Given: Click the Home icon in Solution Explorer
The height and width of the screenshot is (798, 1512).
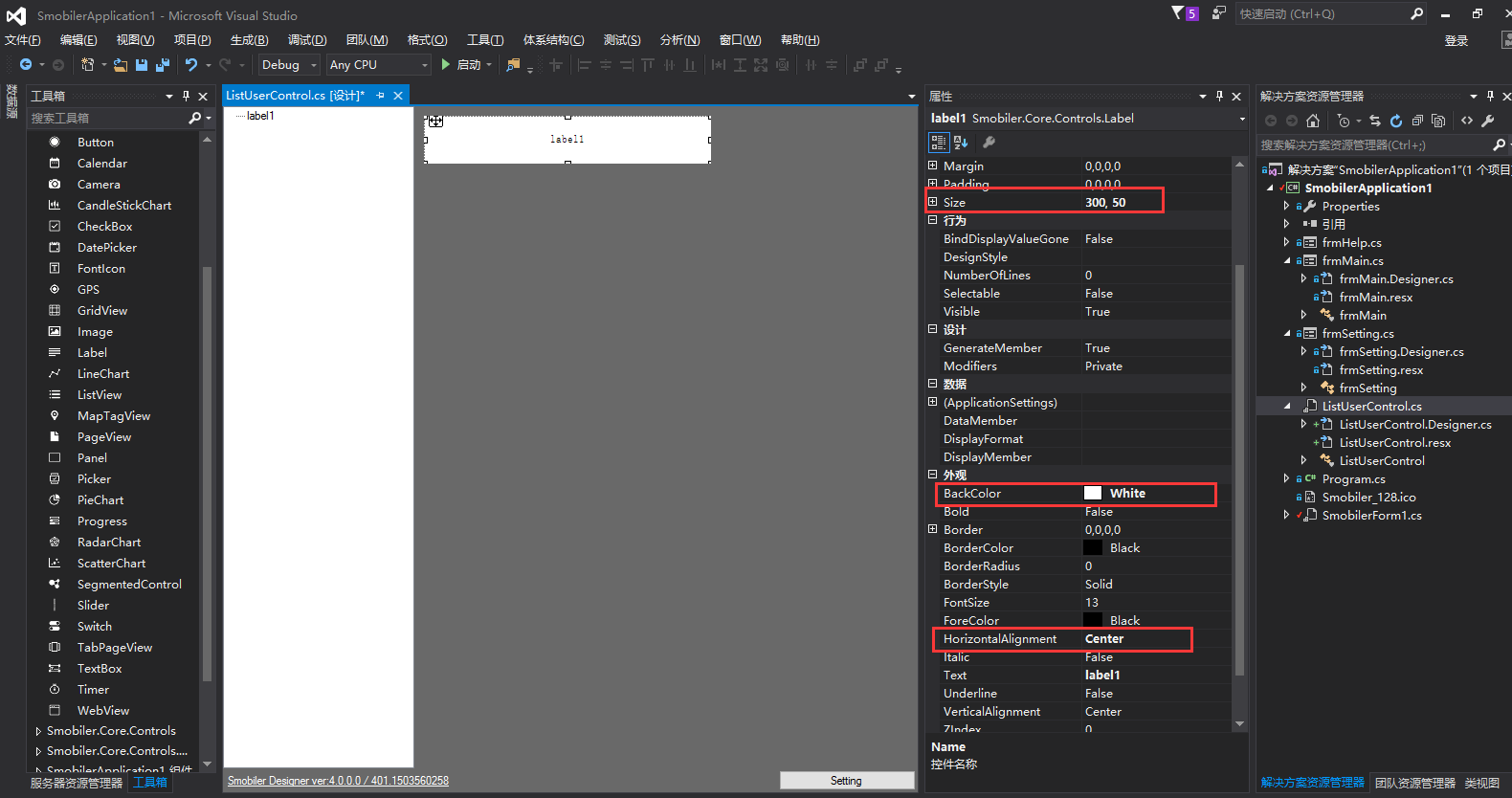Looking at the screenshot, I should pyautogui.click(x=1313, y=121).
